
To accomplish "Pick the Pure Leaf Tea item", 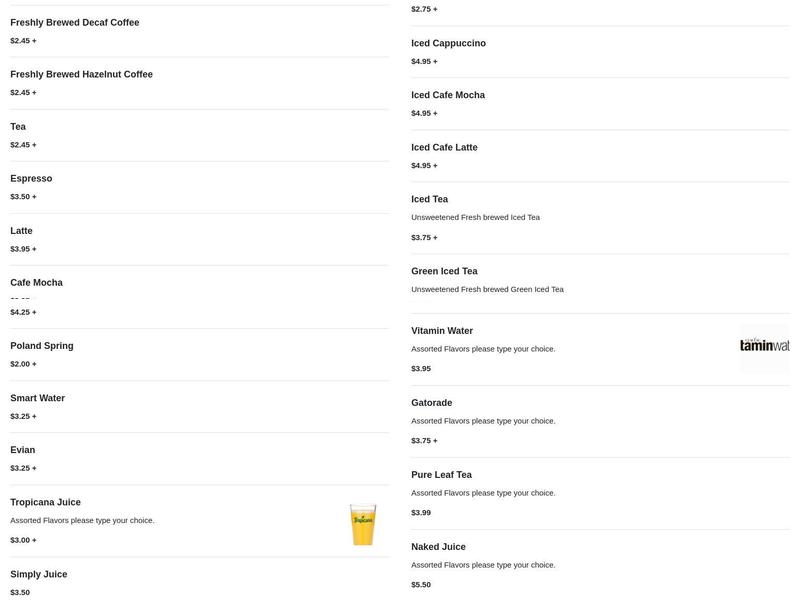I will pos(441,475).
